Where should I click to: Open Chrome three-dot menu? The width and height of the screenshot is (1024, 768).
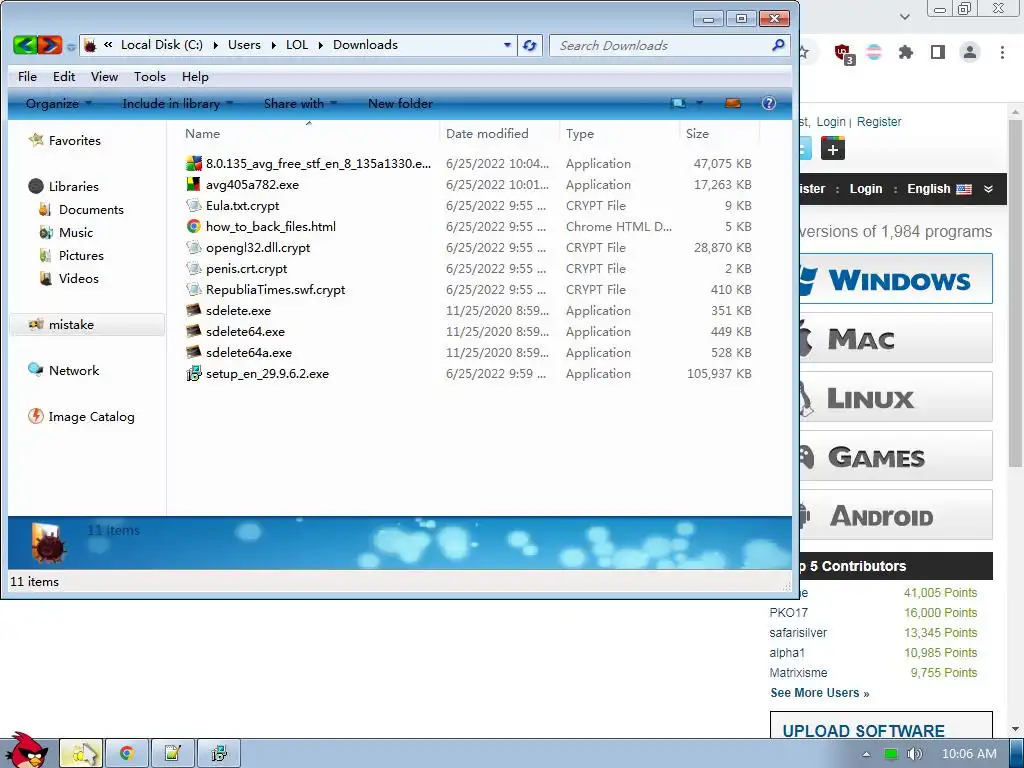tap(1002, 52)
